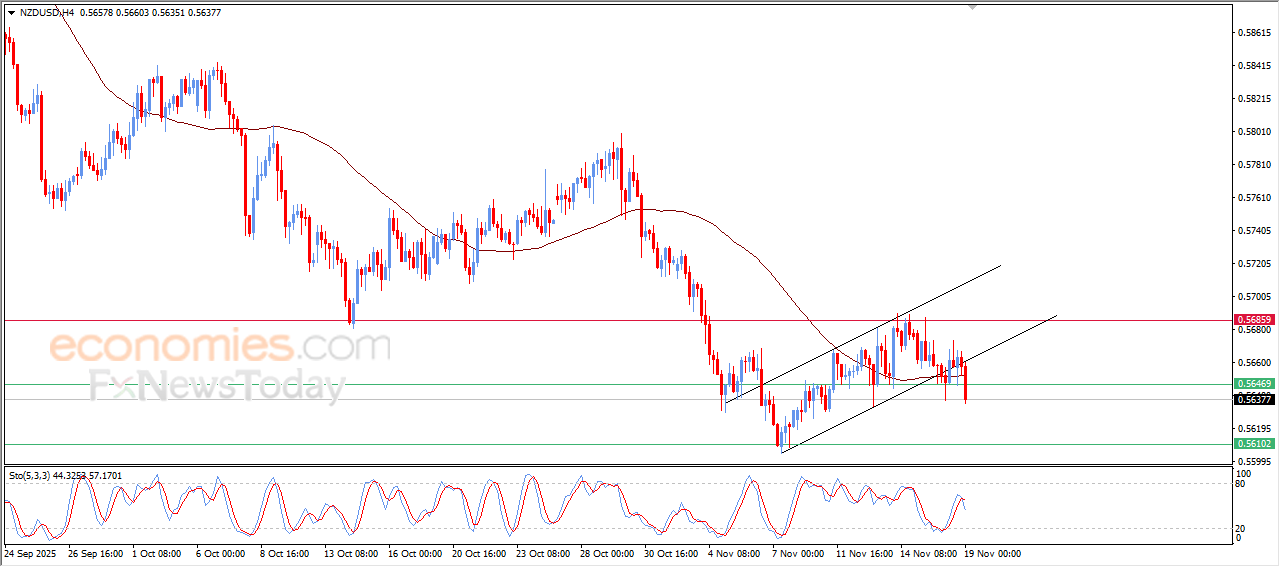Click the NZDUSD,H4 symbol title text
The height and width of the screenshot is (567, 1280).
(x=40, y=13)
